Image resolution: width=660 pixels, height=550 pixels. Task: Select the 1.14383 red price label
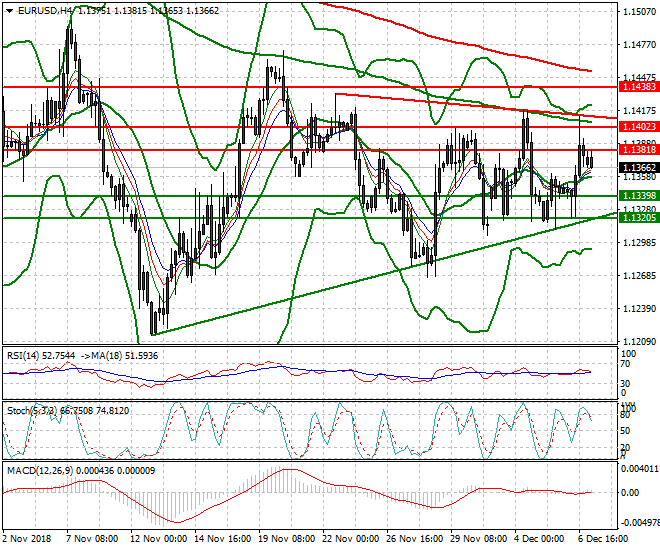point(638,87)
